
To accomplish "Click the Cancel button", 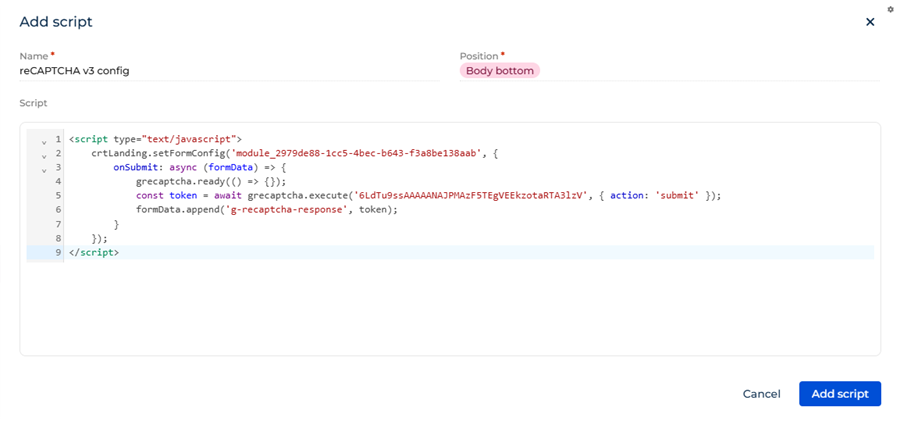I will coord(761,394).
